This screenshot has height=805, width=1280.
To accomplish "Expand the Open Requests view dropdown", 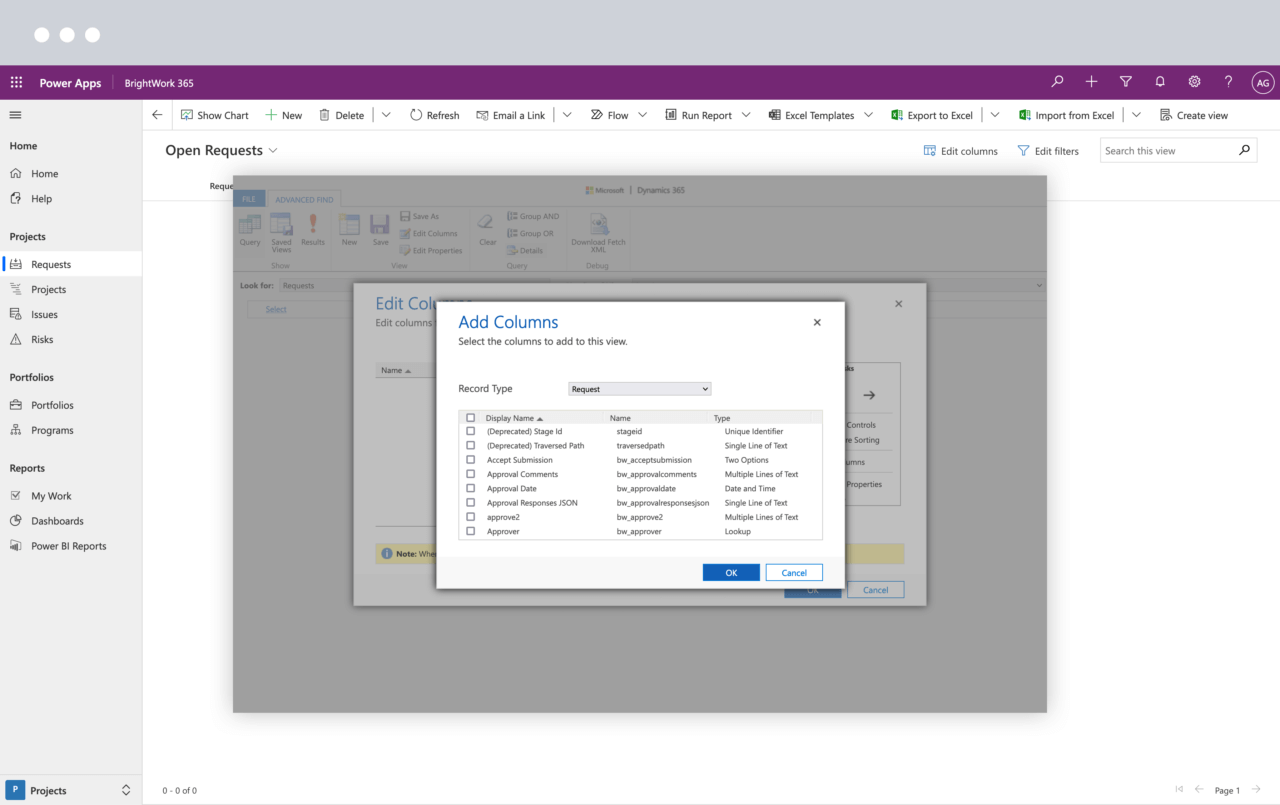I will pos(271,150).
